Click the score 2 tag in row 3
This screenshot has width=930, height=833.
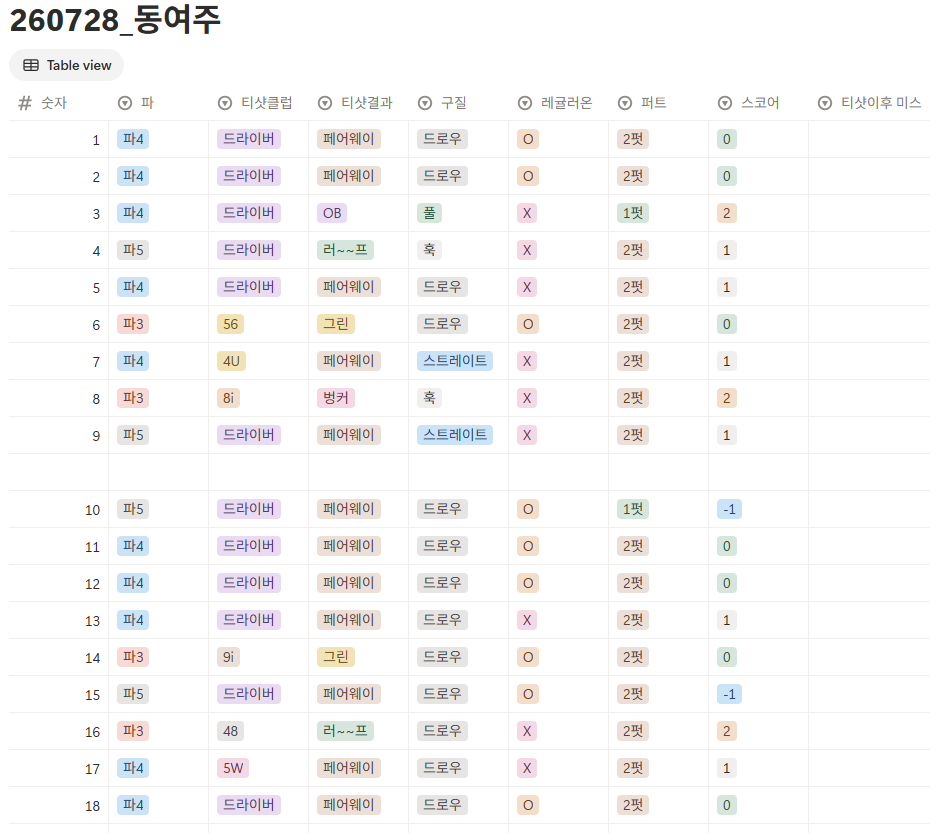pos(727,213)
